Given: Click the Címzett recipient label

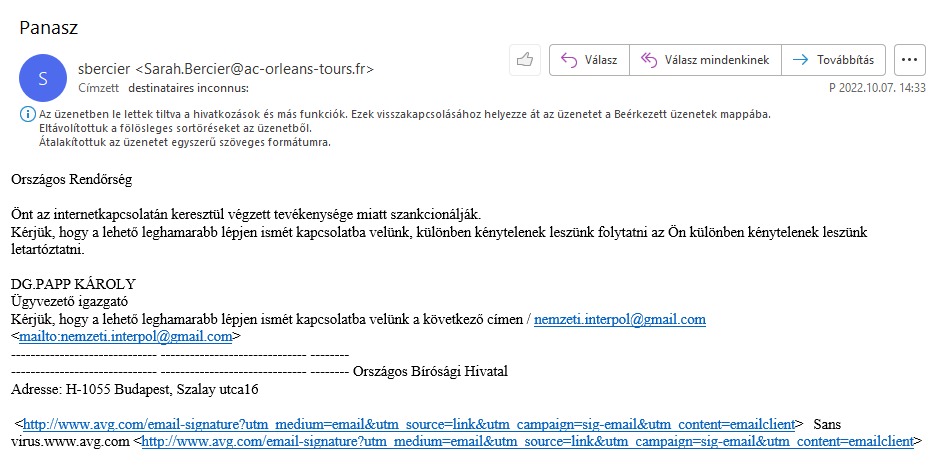Looking at the screenshot, I should [x=98, y=88].
